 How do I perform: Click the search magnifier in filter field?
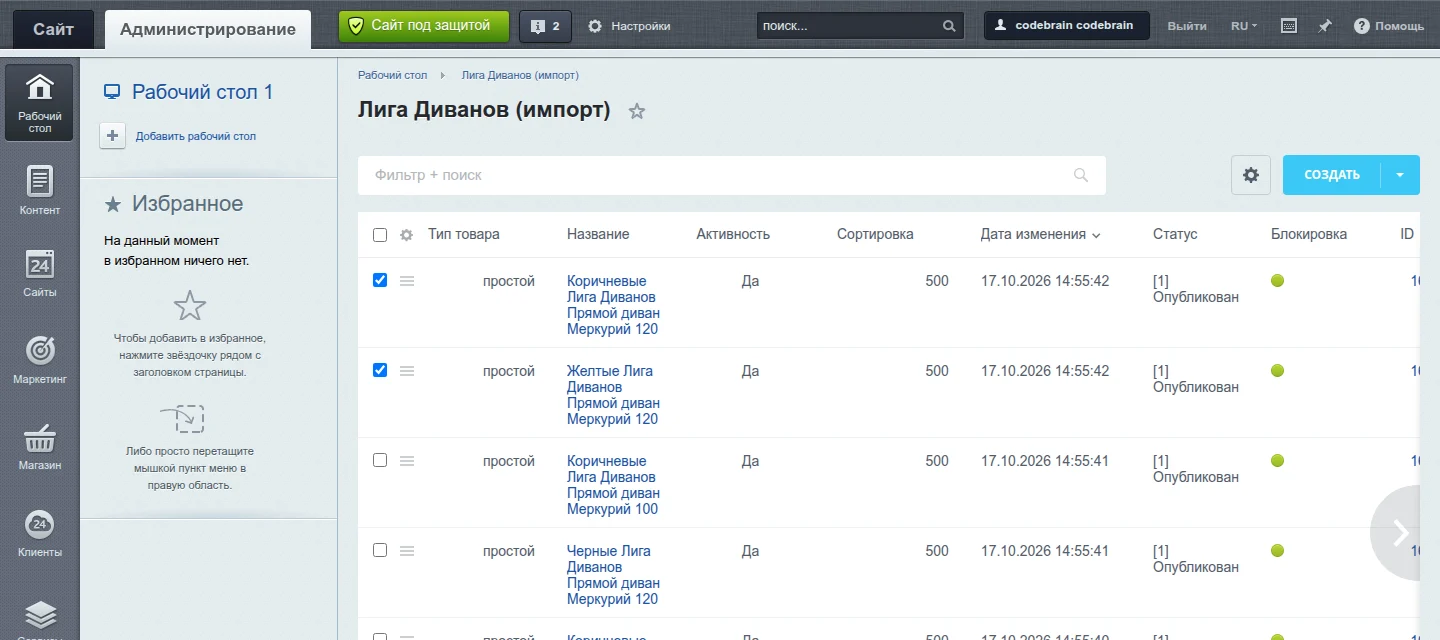click(1081, 175)
